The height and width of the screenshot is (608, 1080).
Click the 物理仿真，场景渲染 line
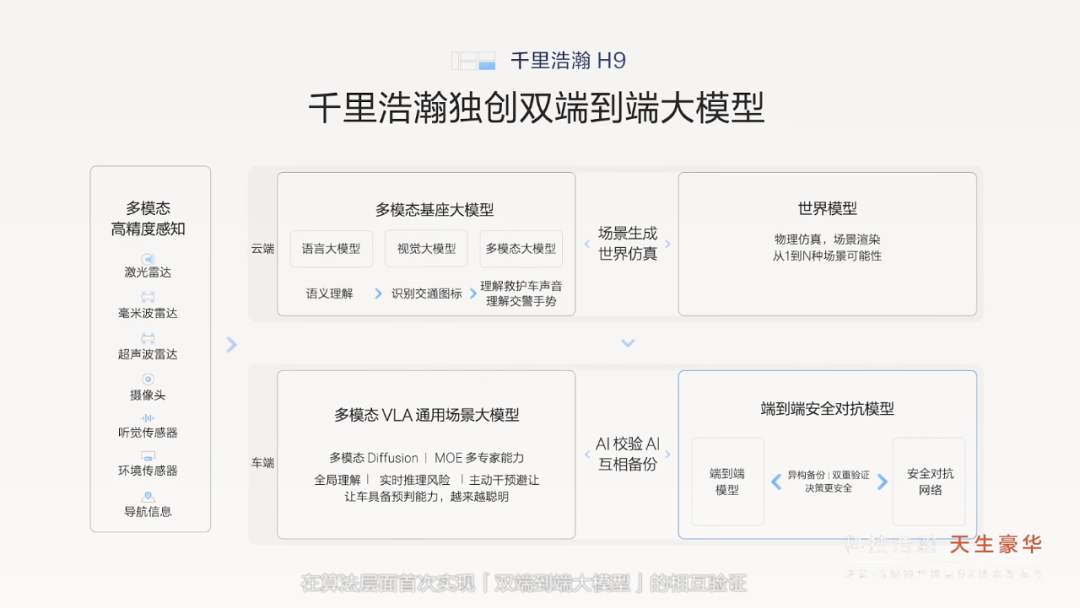(x=827, y=240)
